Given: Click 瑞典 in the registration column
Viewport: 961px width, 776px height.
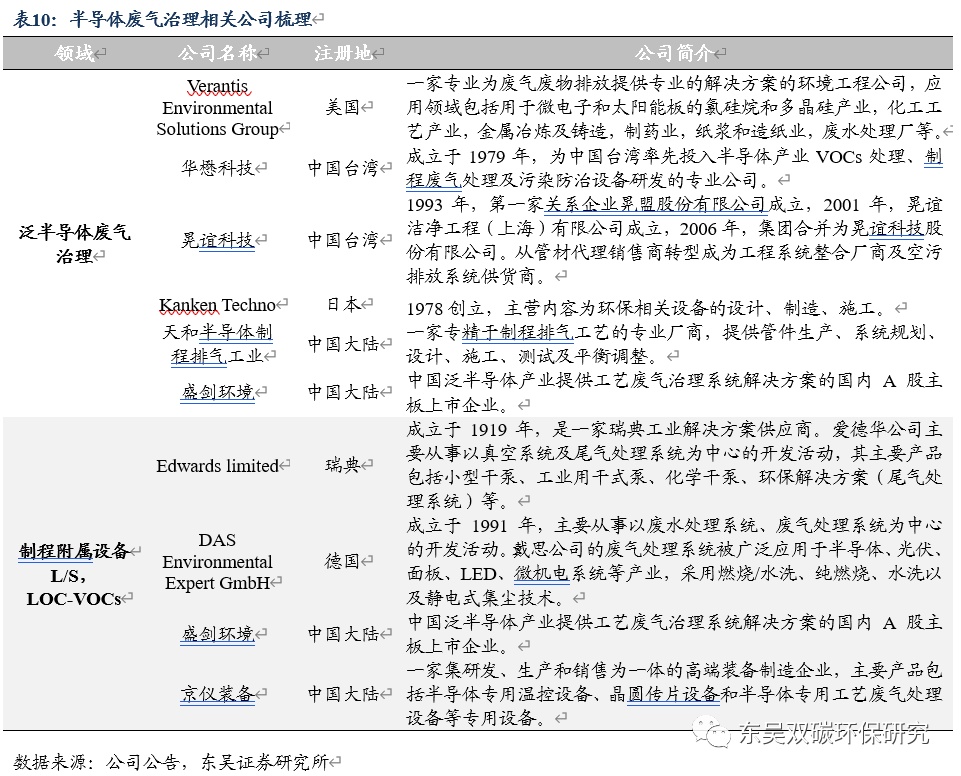Looking at the screenshot, I should coord(343,465).
